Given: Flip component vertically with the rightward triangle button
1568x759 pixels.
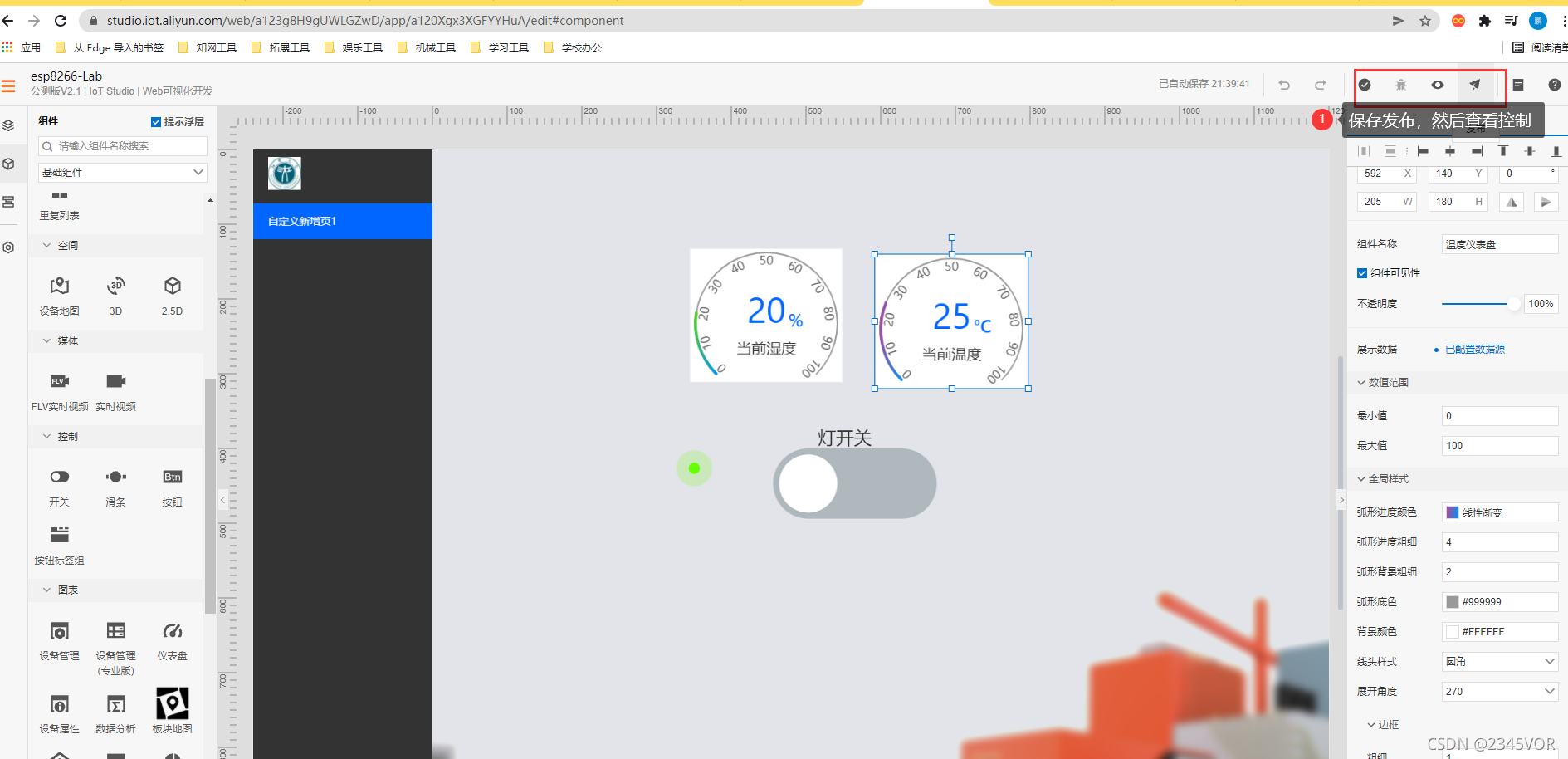Looking at the screenshot, I should point(1546,202).
